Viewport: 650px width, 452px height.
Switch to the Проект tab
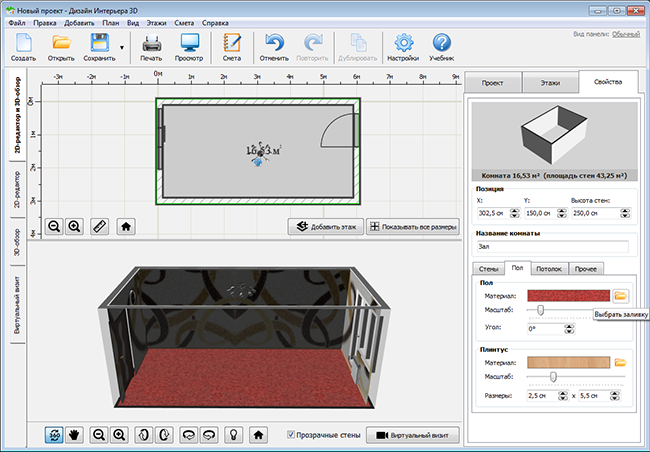coord(492,83)
